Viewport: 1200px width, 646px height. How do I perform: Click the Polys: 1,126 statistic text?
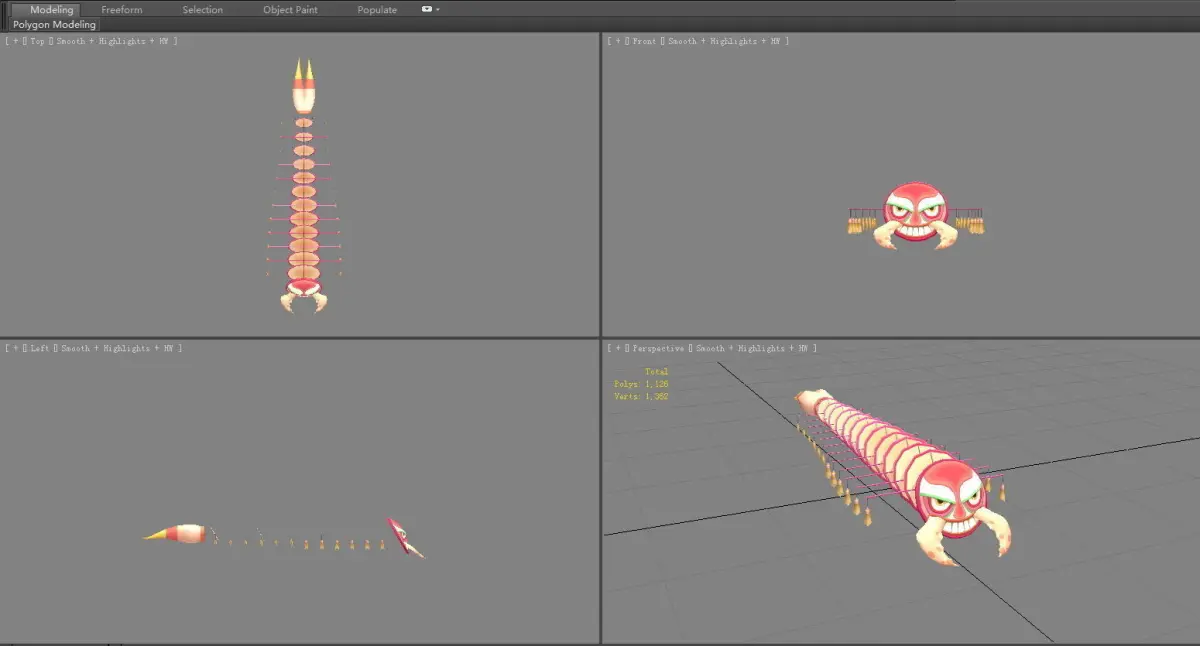point(641,384)
